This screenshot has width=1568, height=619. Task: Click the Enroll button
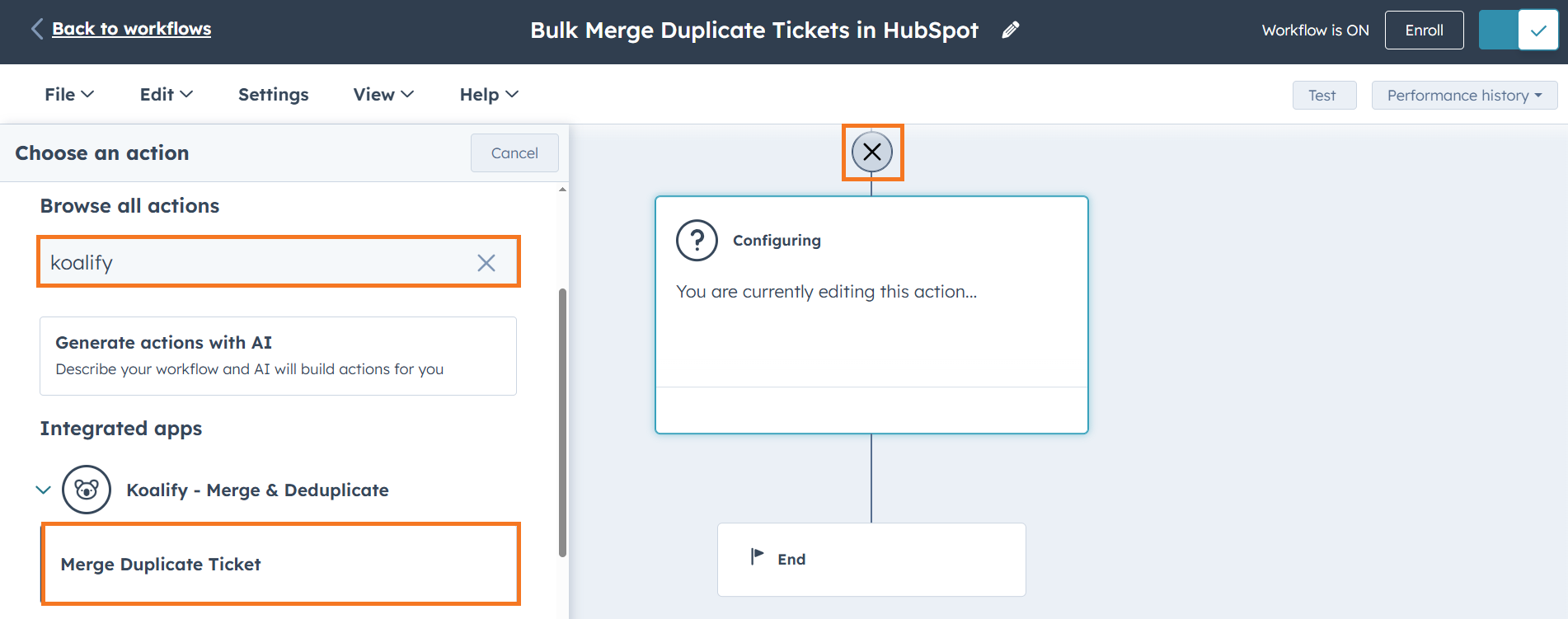1424,30
